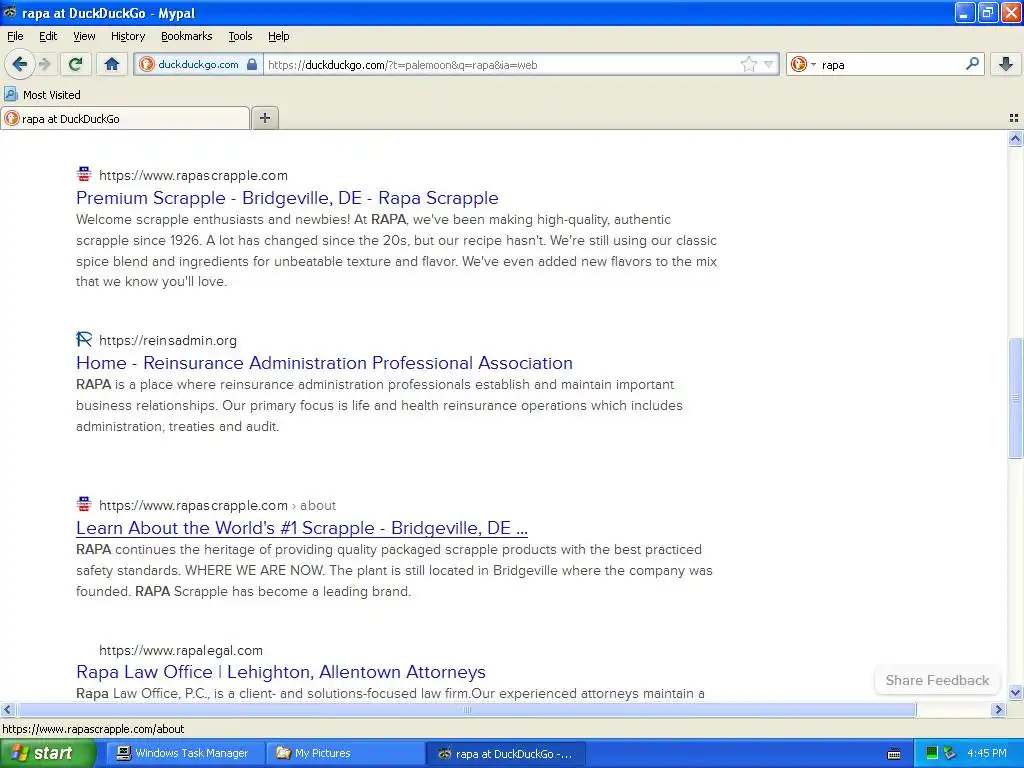Image resolution: width=1024 pixels, height=768 pixels.
Task: Click into the URL address field
Action: click(502, 64)
